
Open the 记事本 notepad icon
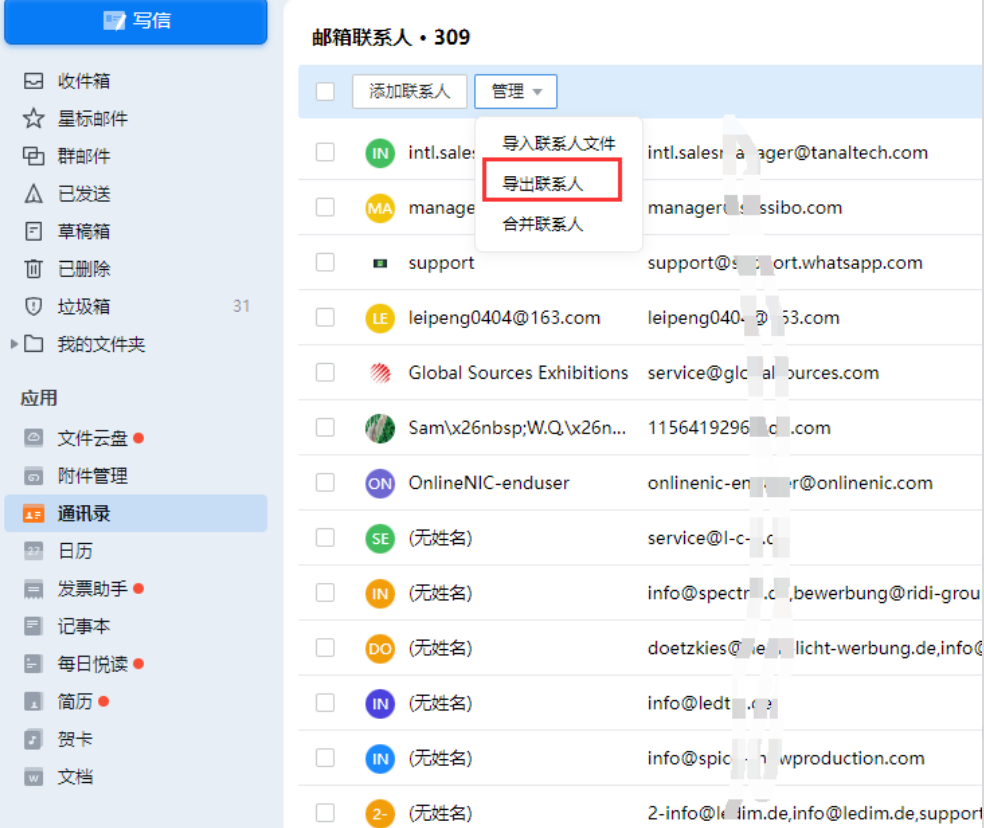(33, 626)
